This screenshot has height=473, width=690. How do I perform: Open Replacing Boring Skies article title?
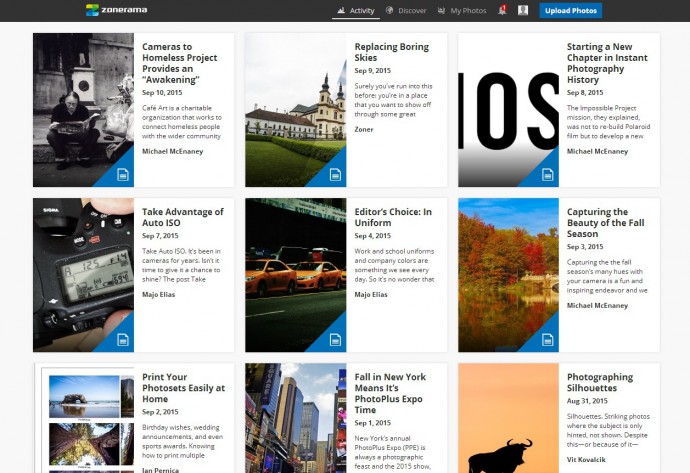tap(392, 52)
